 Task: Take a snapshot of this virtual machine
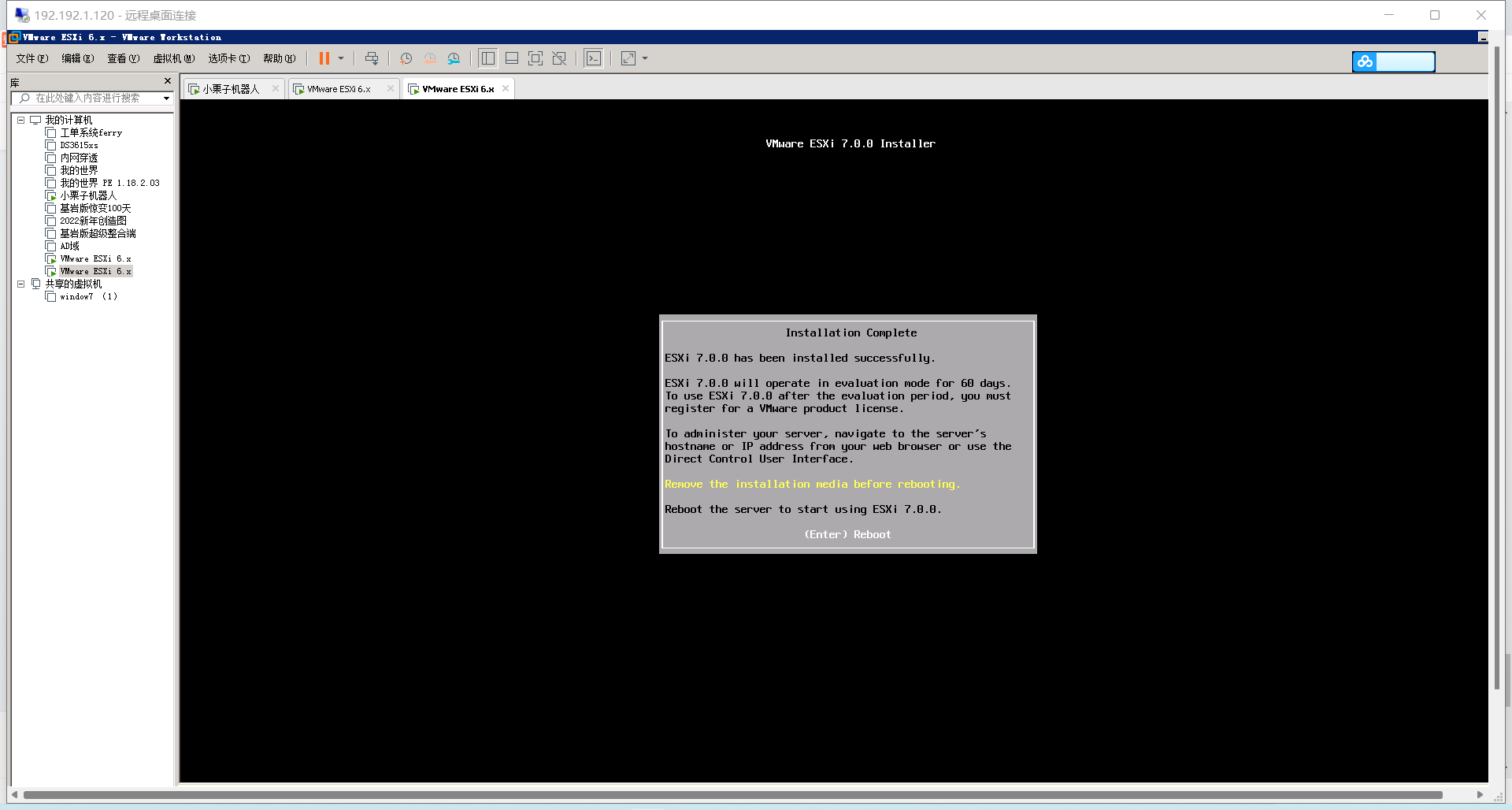[406, 58]
